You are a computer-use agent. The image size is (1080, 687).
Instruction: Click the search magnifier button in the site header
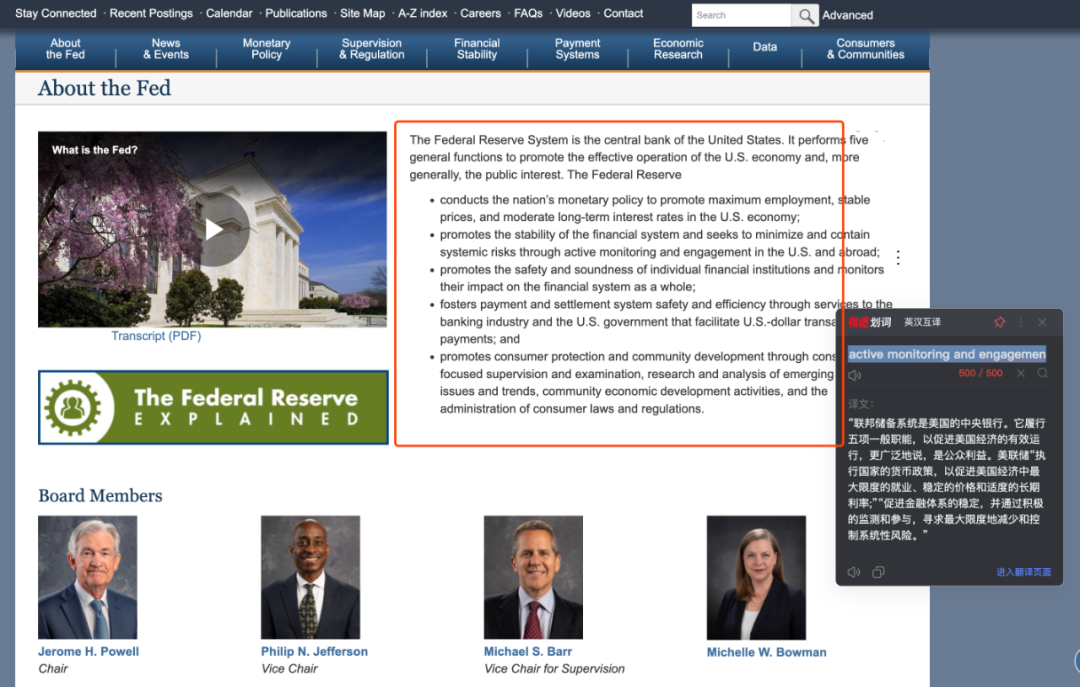805,15
